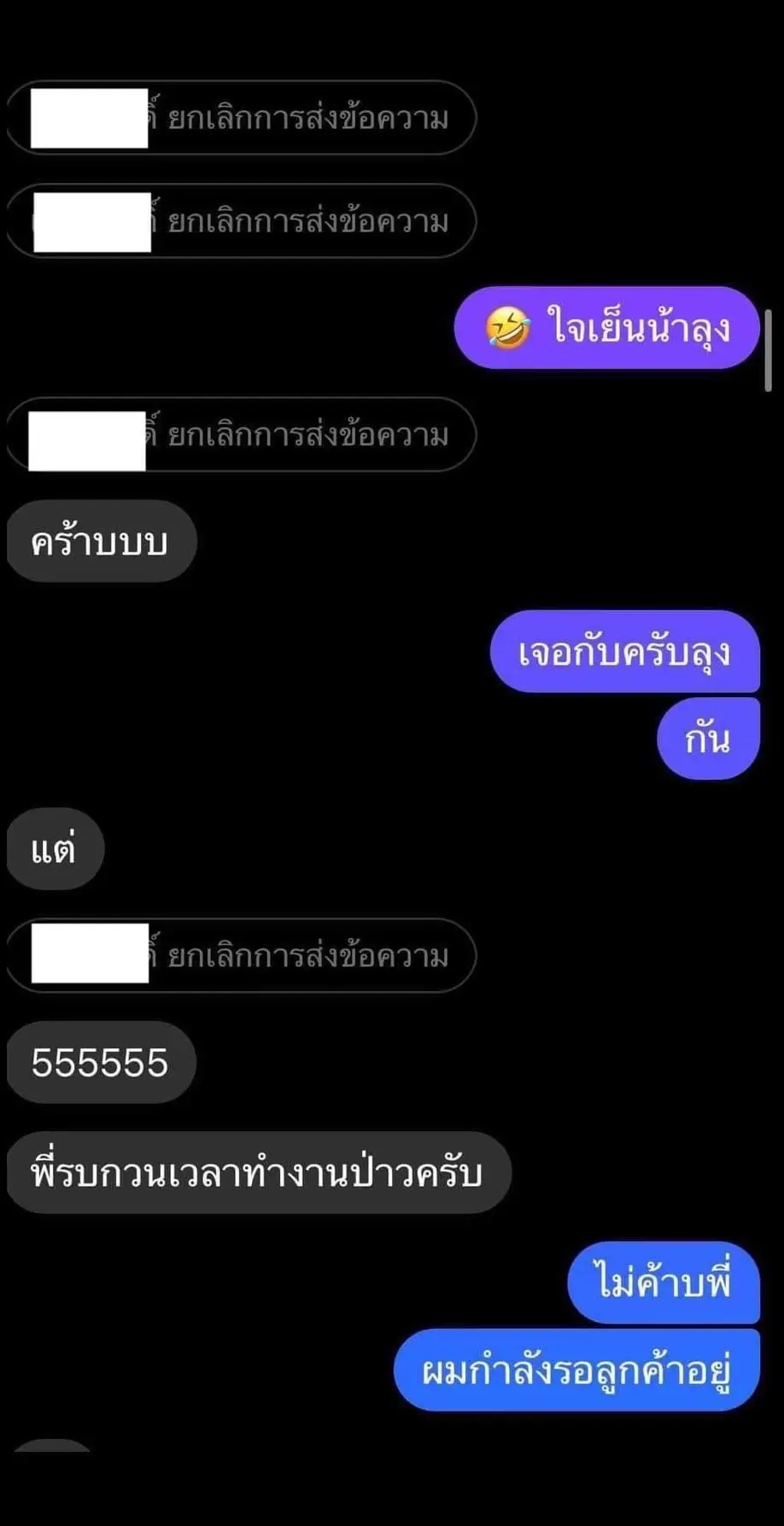Tap the partially visible bubble at bottom left
This screenshot has width=784, height=1526.
tap(52, 1446)
